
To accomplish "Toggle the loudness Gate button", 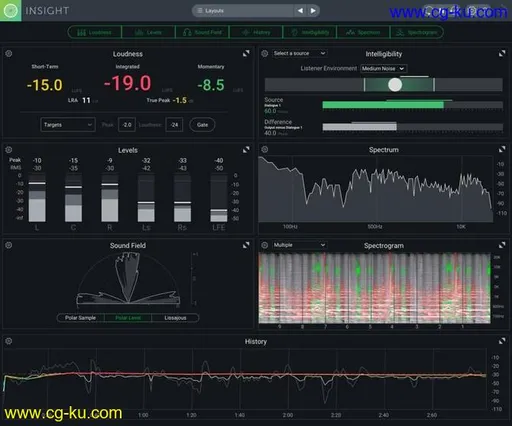I will (202, 125).
